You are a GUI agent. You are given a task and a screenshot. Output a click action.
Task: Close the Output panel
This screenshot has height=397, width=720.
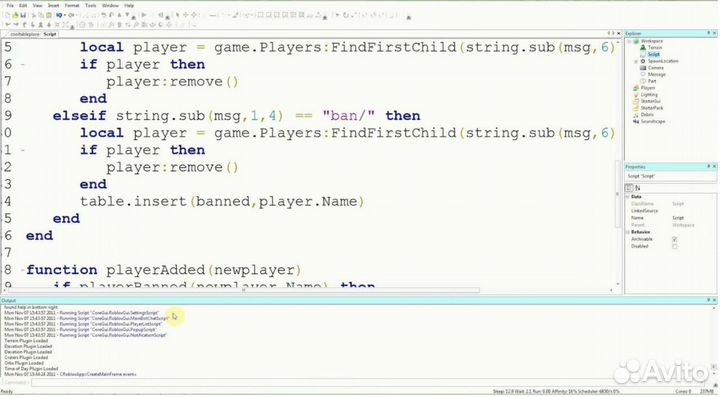point(714,300)
